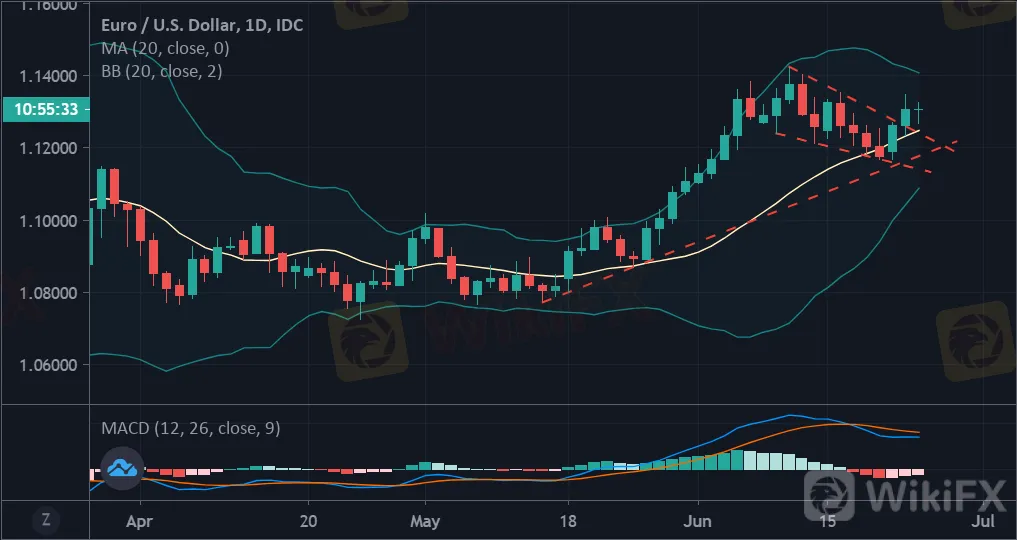Click the 20 date label on time axis

pos(309,521)
